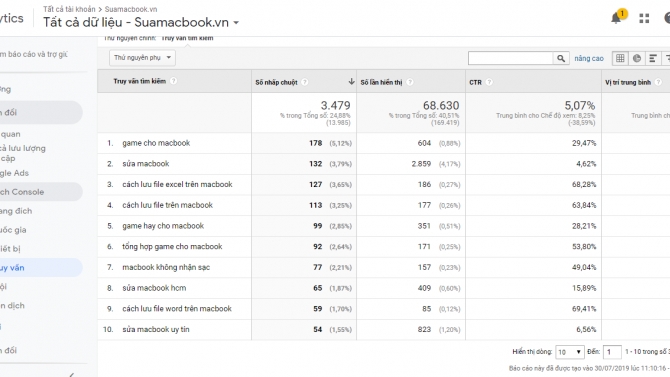
Task: Click CTR value 69,41%
Action: (584, 309)
